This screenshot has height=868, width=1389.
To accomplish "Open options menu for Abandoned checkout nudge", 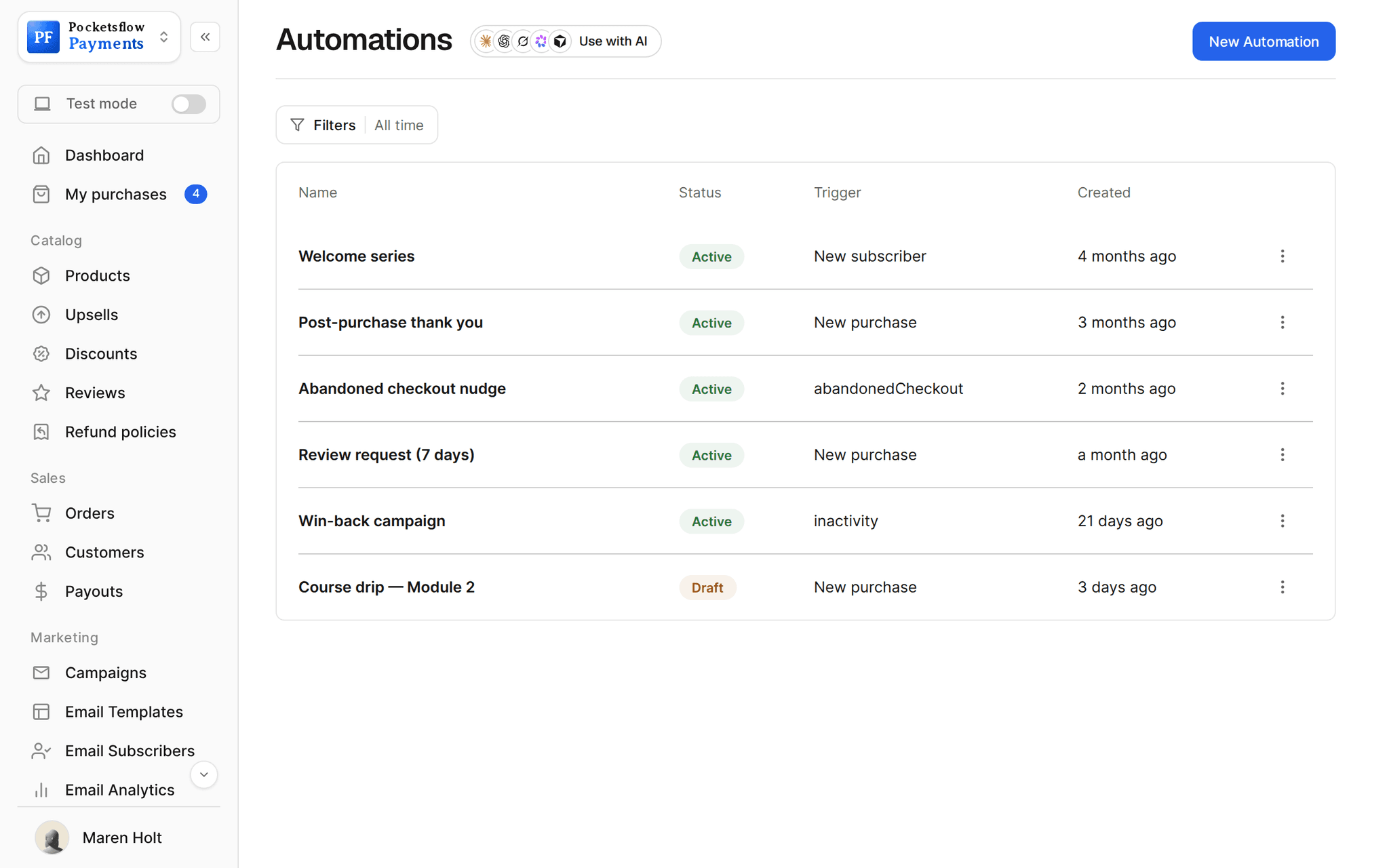I will click(x=1282, y=389).
